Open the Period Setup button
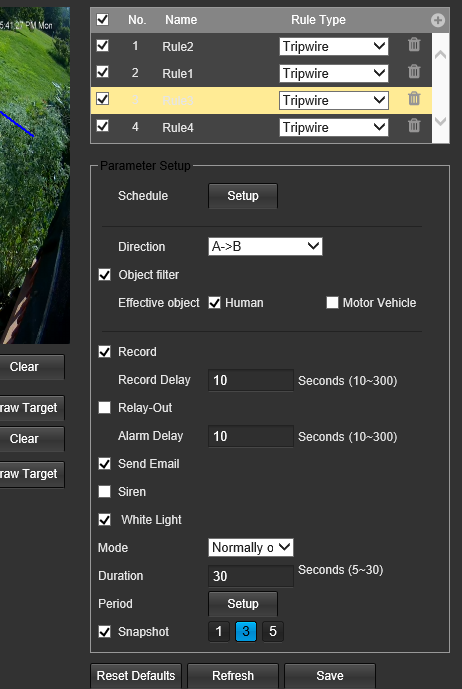The height and width of the screenshot is (689, 462). 243,604
